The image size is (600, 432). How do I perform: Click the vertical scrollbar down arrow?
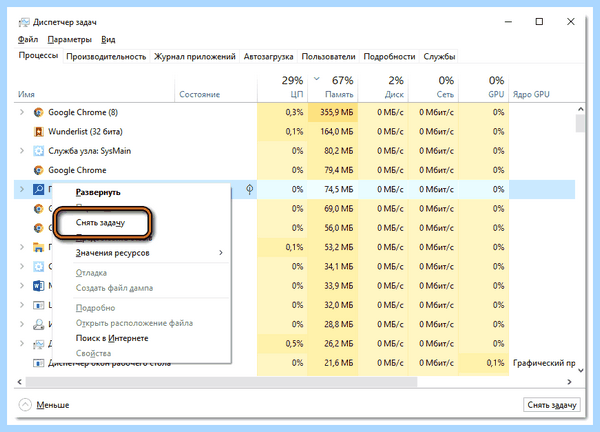coord(580,370)
